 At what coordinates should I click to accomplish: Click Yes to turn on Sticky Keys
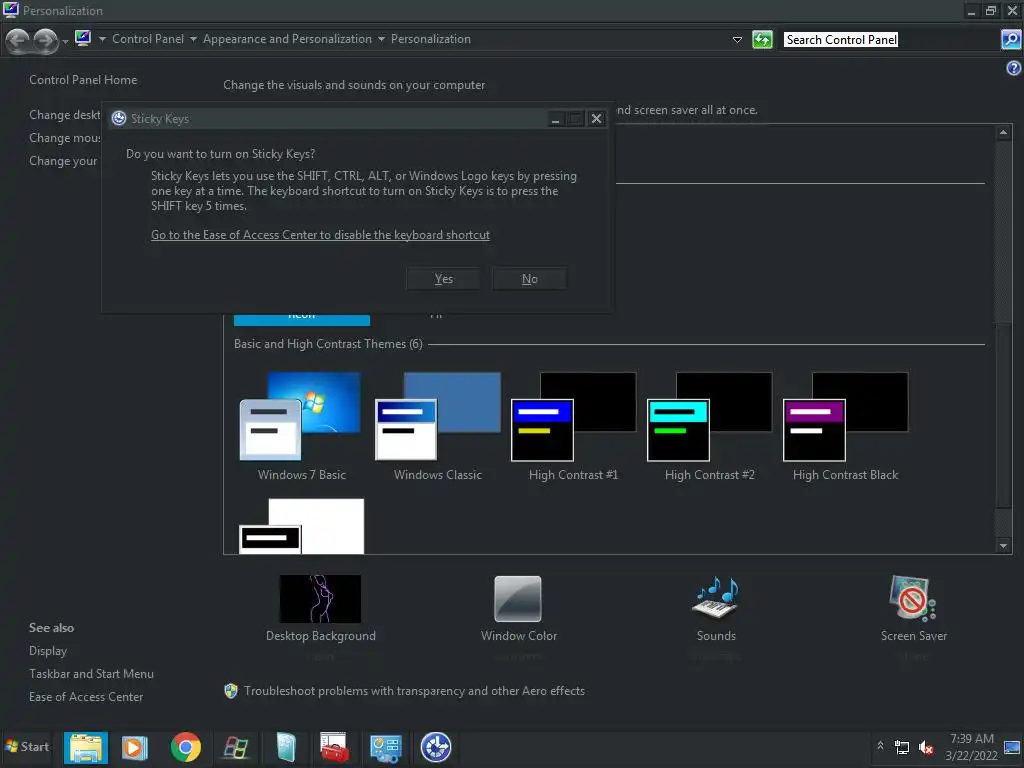click(x=443, y=279)
